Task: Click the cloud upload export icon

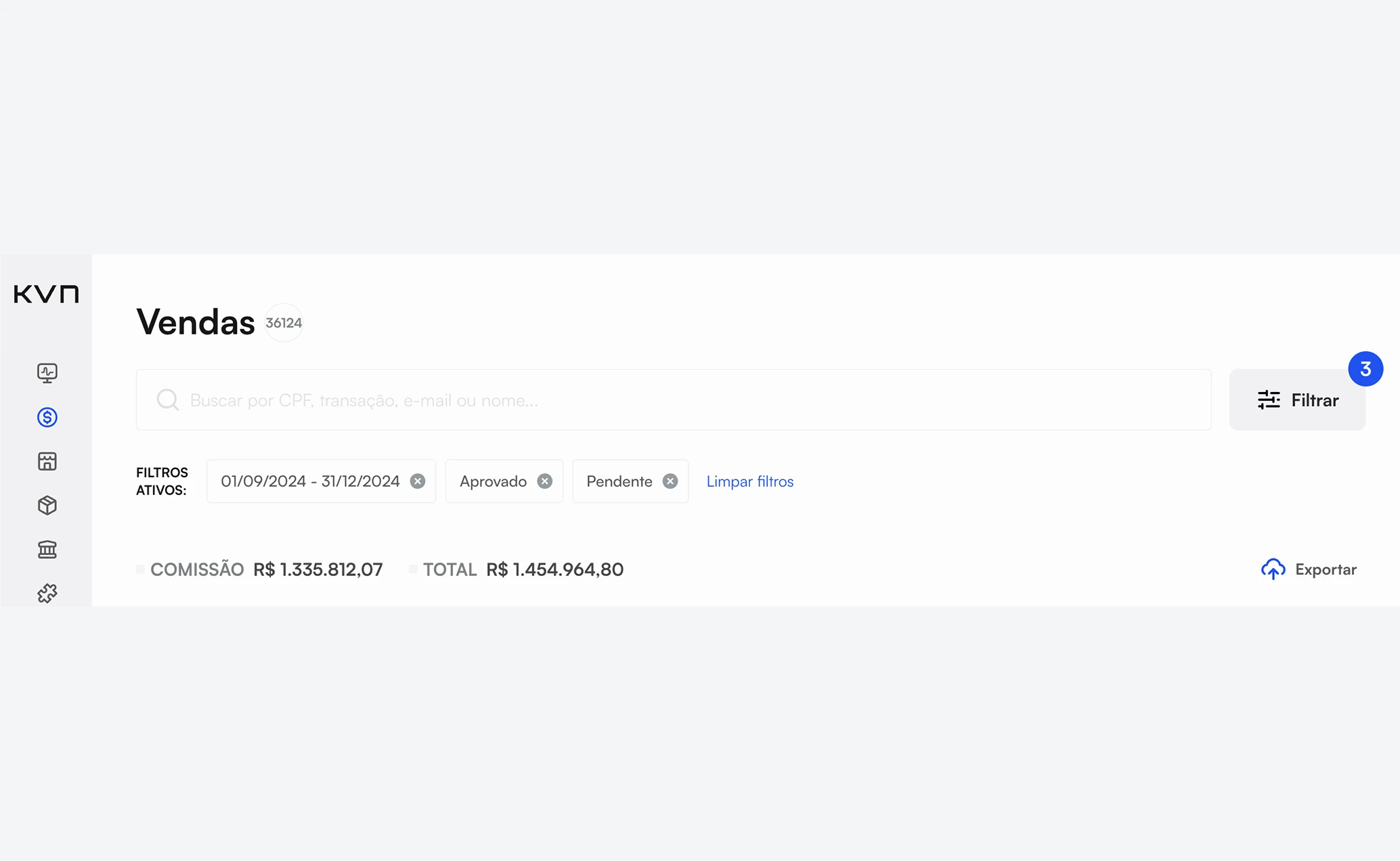Action: [x=1273, y=569]
